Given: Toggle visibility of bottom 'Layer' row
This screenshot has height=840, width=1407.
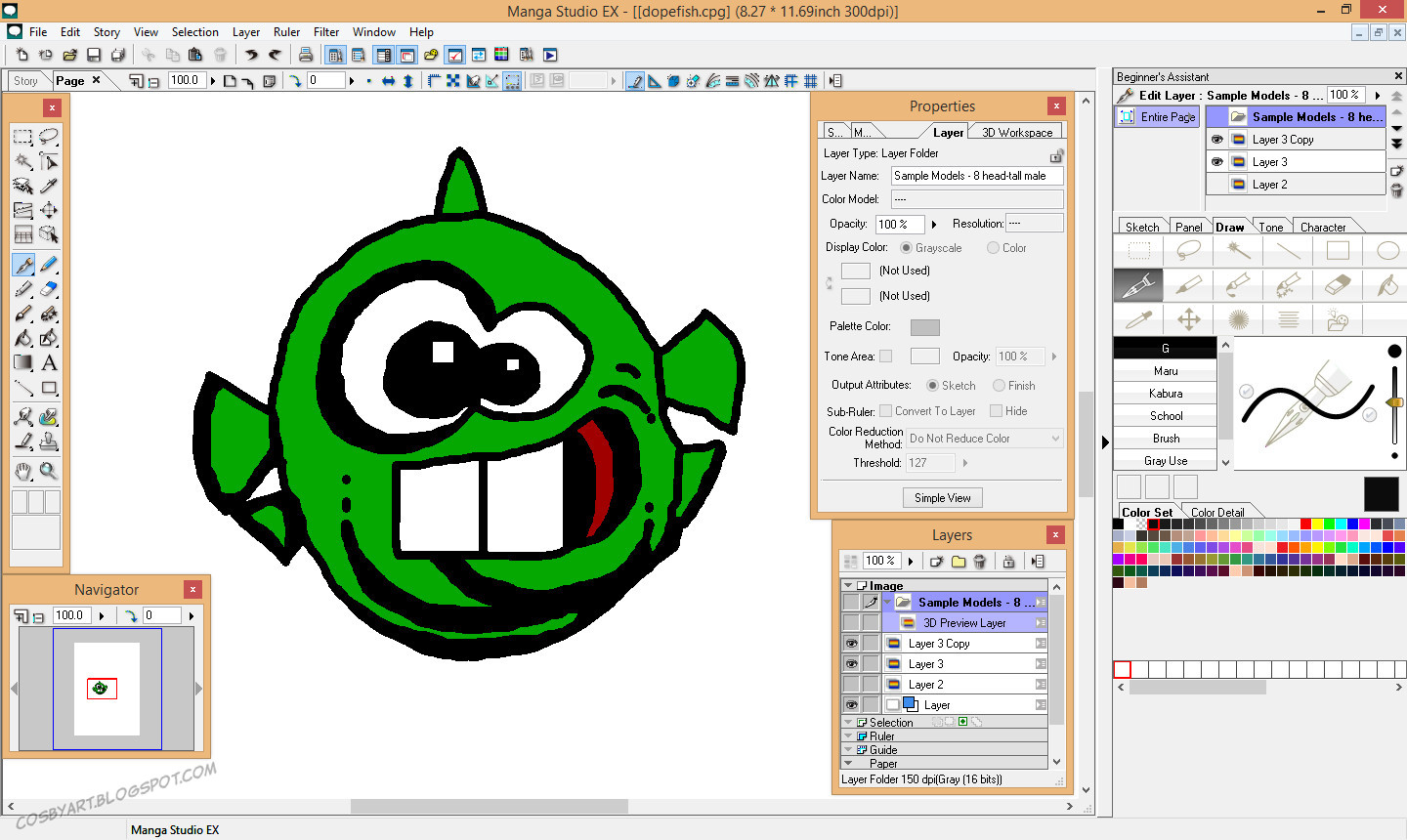Looking at the screenshot, I should tap(851, 705).
